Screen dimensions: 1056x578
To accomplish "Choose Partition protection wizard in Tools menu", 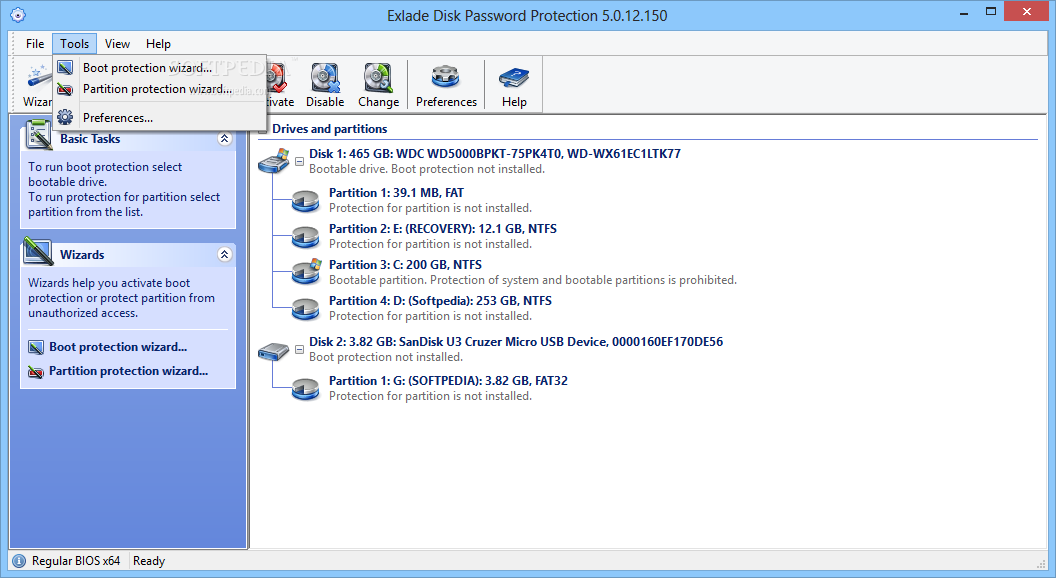I will pos(160,89).
